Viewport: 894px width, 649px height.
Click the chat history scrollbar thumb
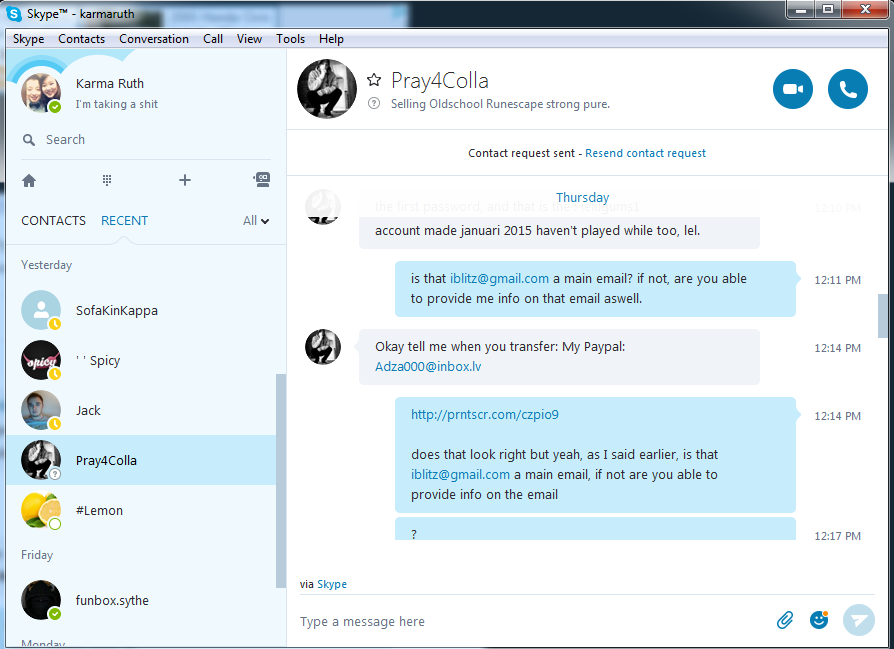(x=883, y=316)
